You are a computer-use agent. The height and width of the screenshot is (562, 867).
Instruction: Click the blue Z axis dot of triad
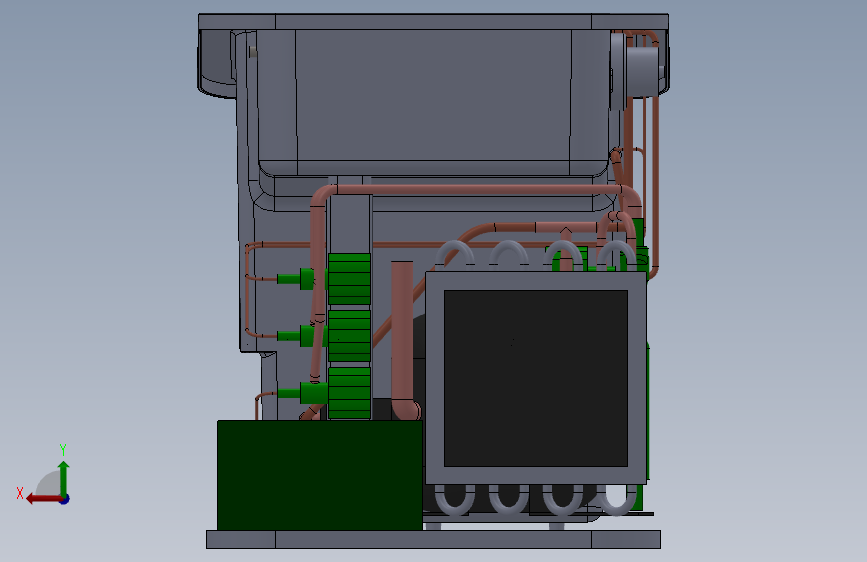65,500
